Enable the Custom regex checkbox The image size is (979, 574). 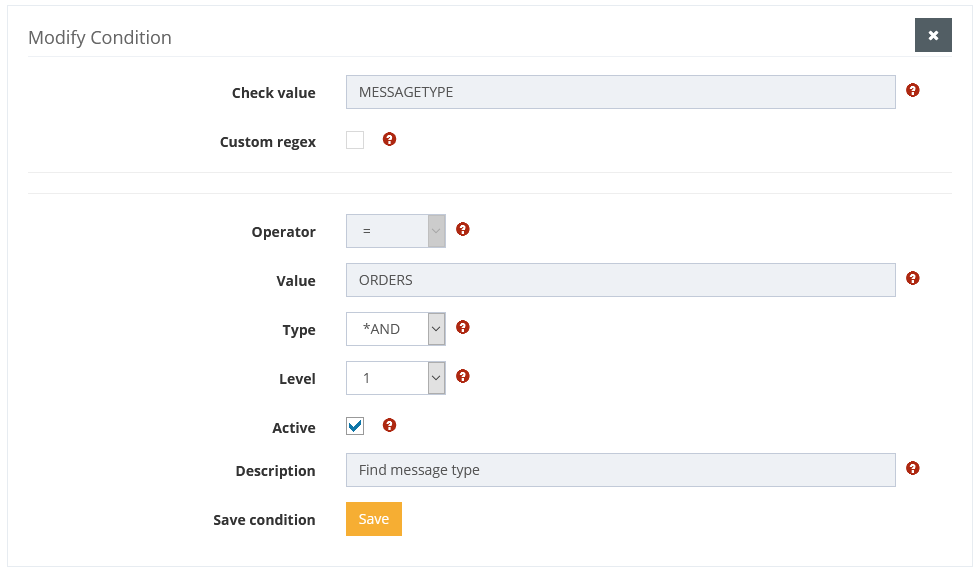[x=355, y=140]
